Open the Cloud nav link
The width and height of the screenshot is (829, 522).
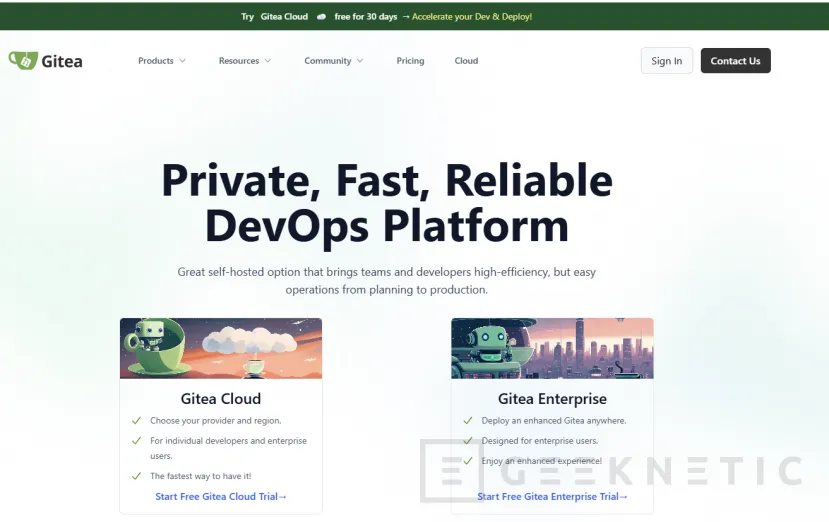tap(466, 61)
